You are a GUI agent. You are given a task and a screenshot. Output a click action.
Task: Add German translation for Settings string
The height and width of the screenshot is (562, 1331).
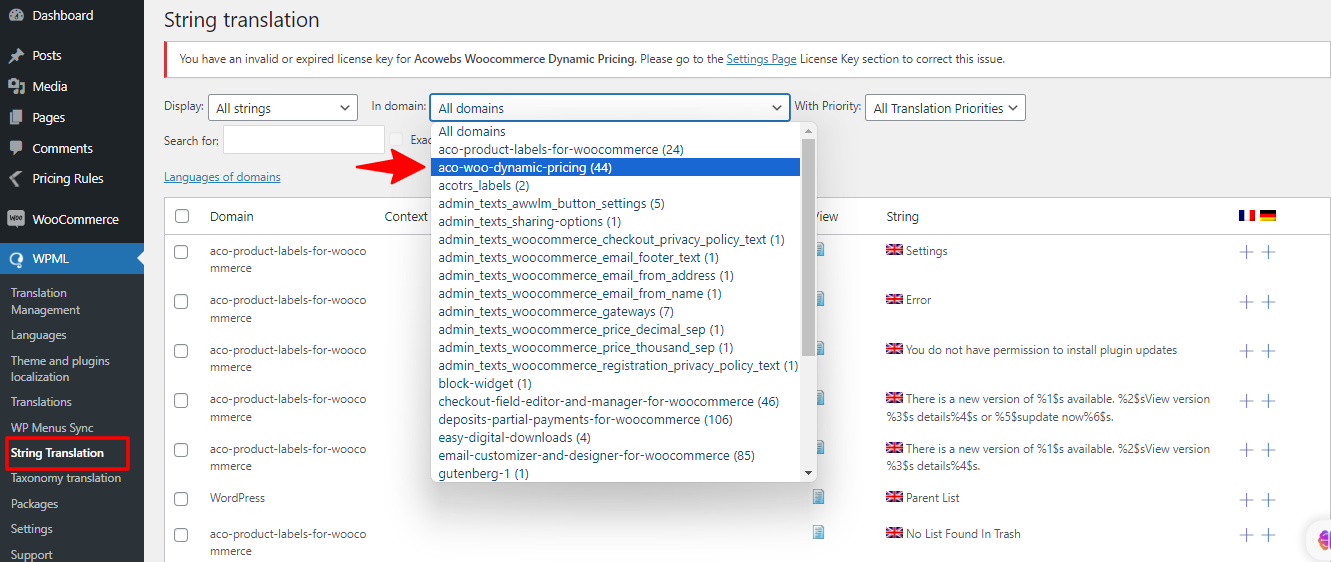[1268, 252]
